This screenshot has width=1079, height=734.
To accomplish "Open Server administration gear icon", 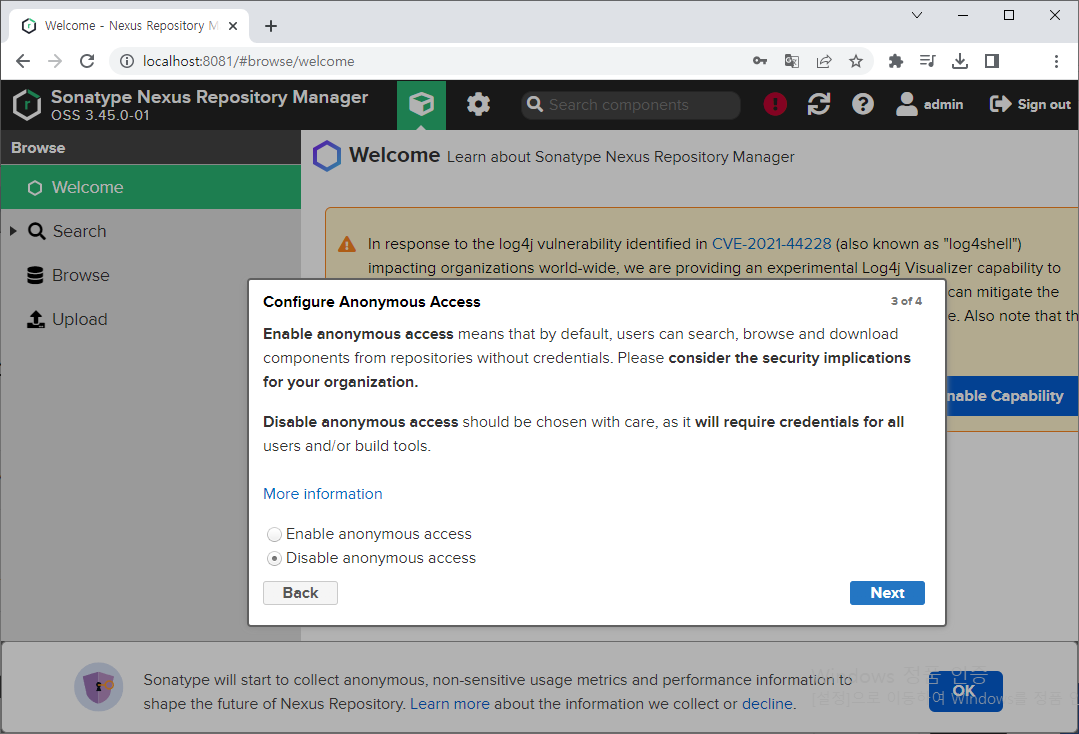I will (478, 105).
